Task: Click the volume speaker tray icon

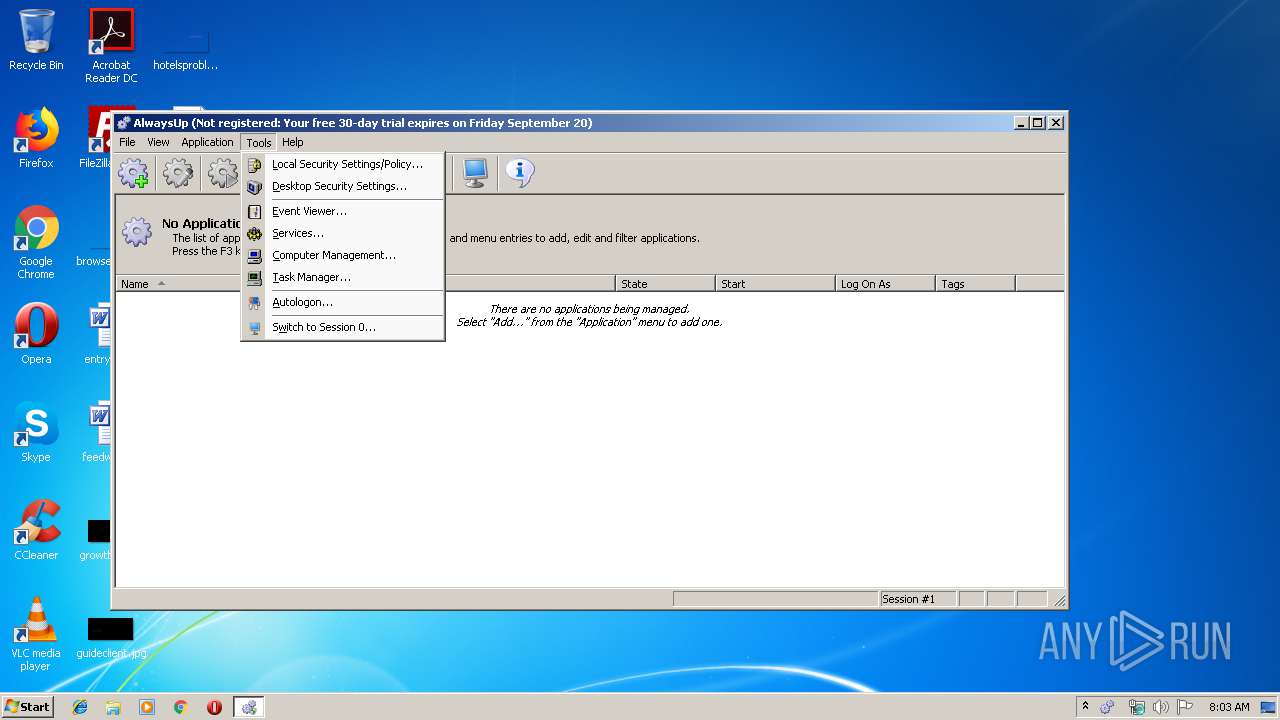Action: (x=1161, y=707)
